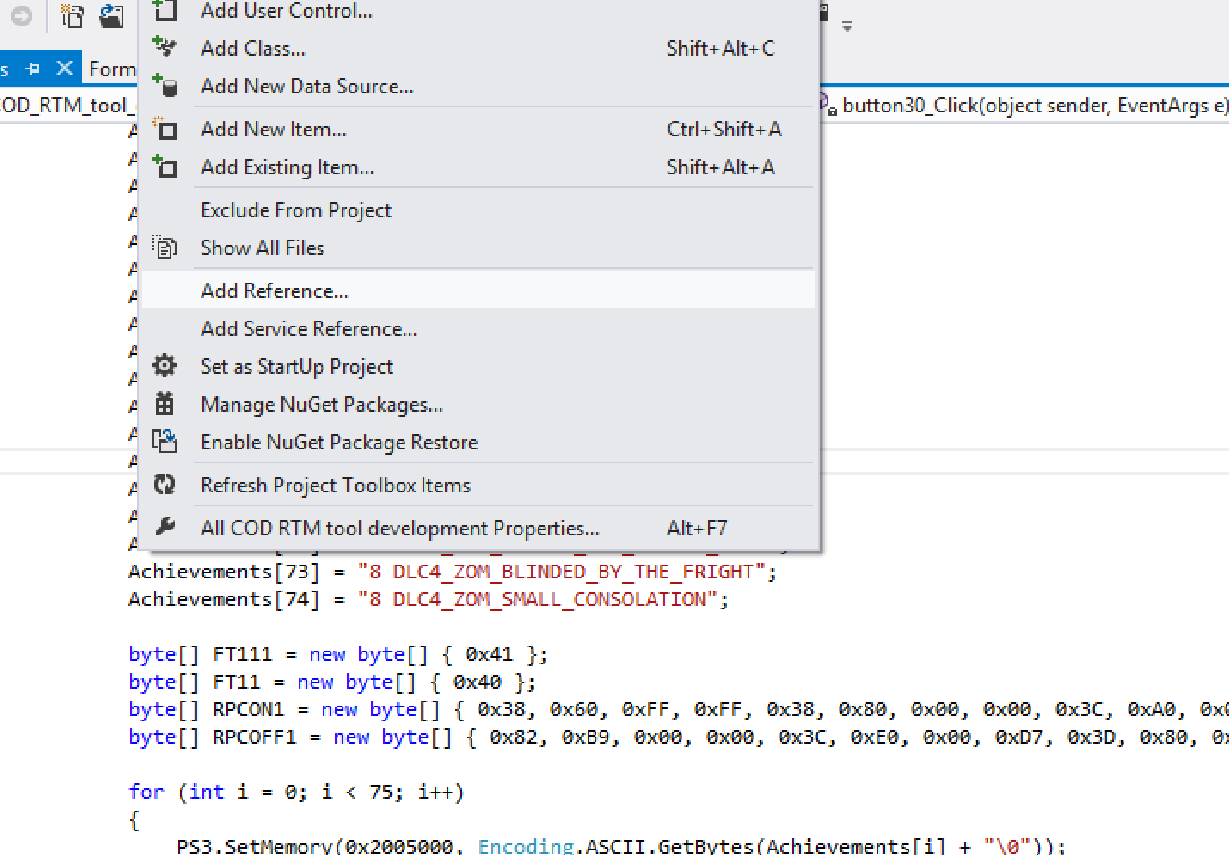Click the RPCOFF1 variable name
This screenshot has width=1229, height=855.
coord(255,736)
